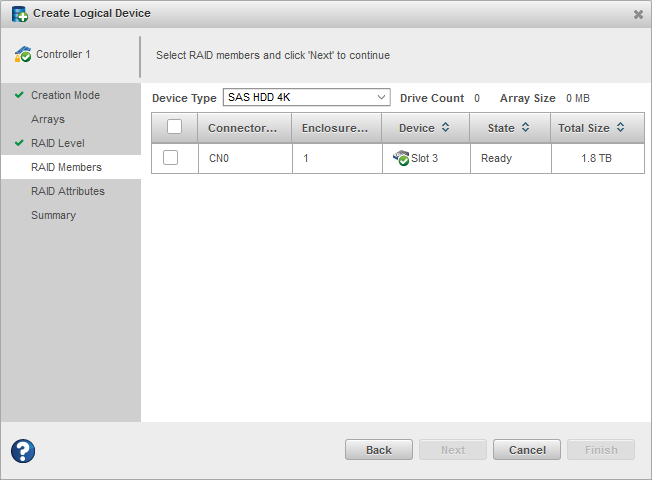652x480 pixels.
Task: Click the Enclosure value 1 link
Action: pos(306,158)
